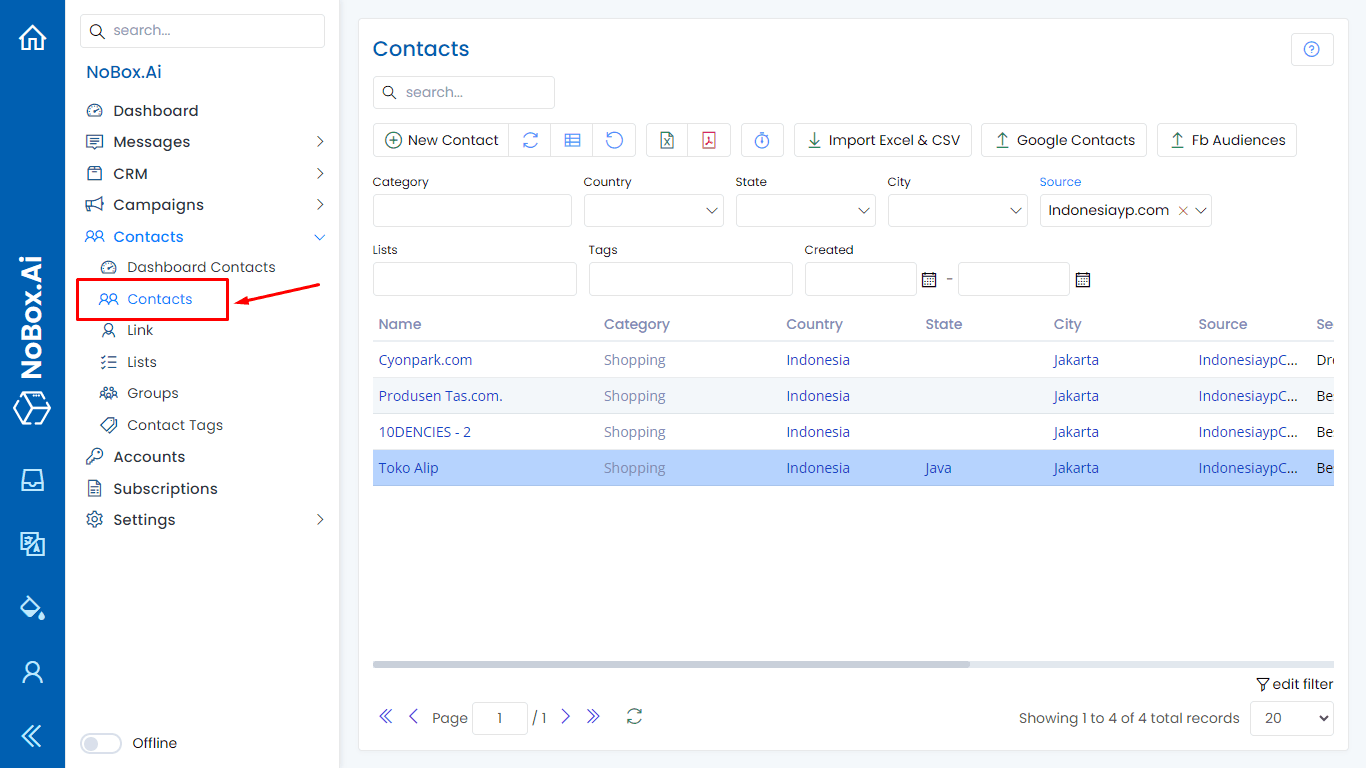Click the Home icon in the blue sidebar

click(32, 36)
